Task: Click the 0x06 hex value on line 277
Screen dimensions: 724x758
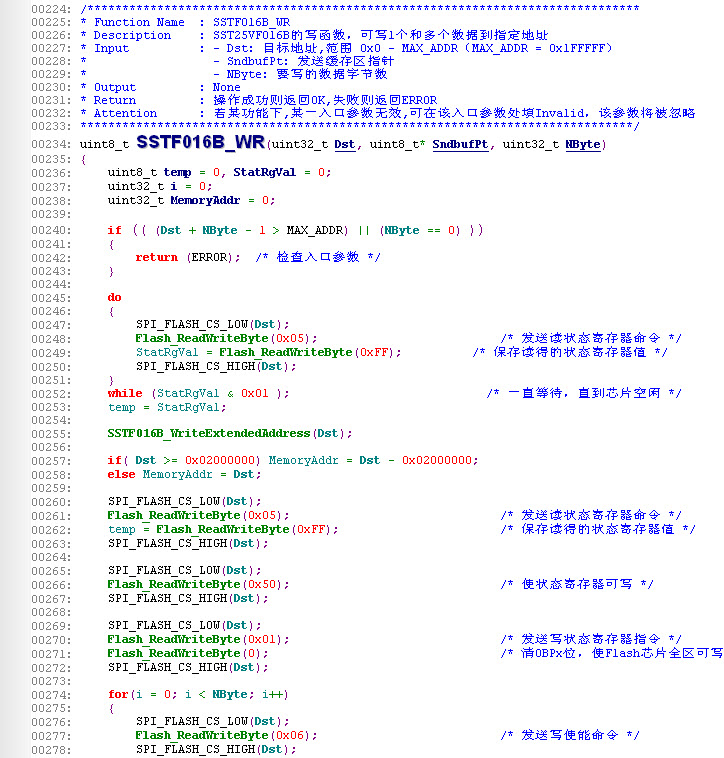Action: point(292,735)
